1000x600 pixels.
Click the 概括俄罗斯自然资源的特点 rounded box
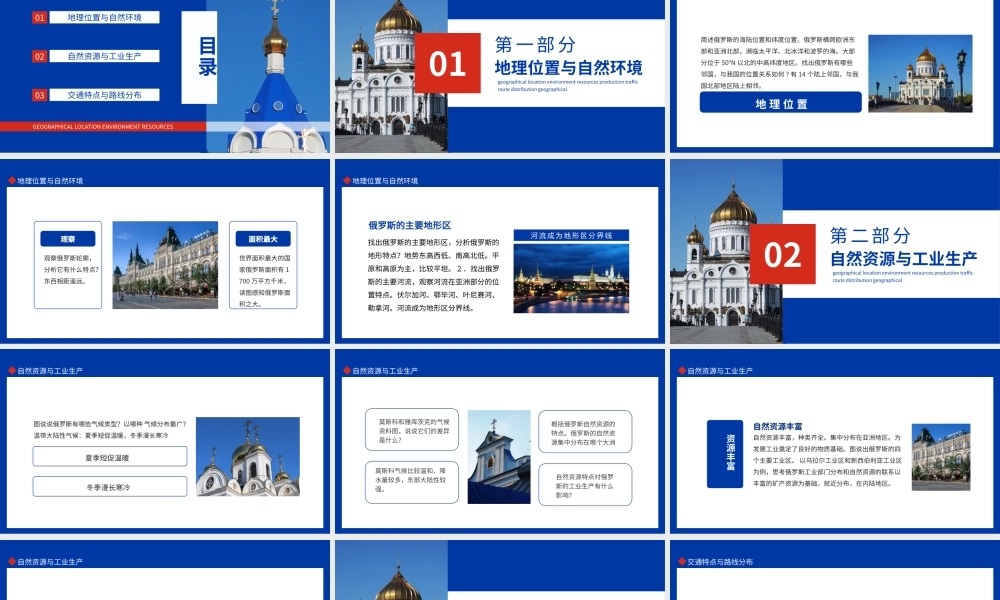point(585,432)
